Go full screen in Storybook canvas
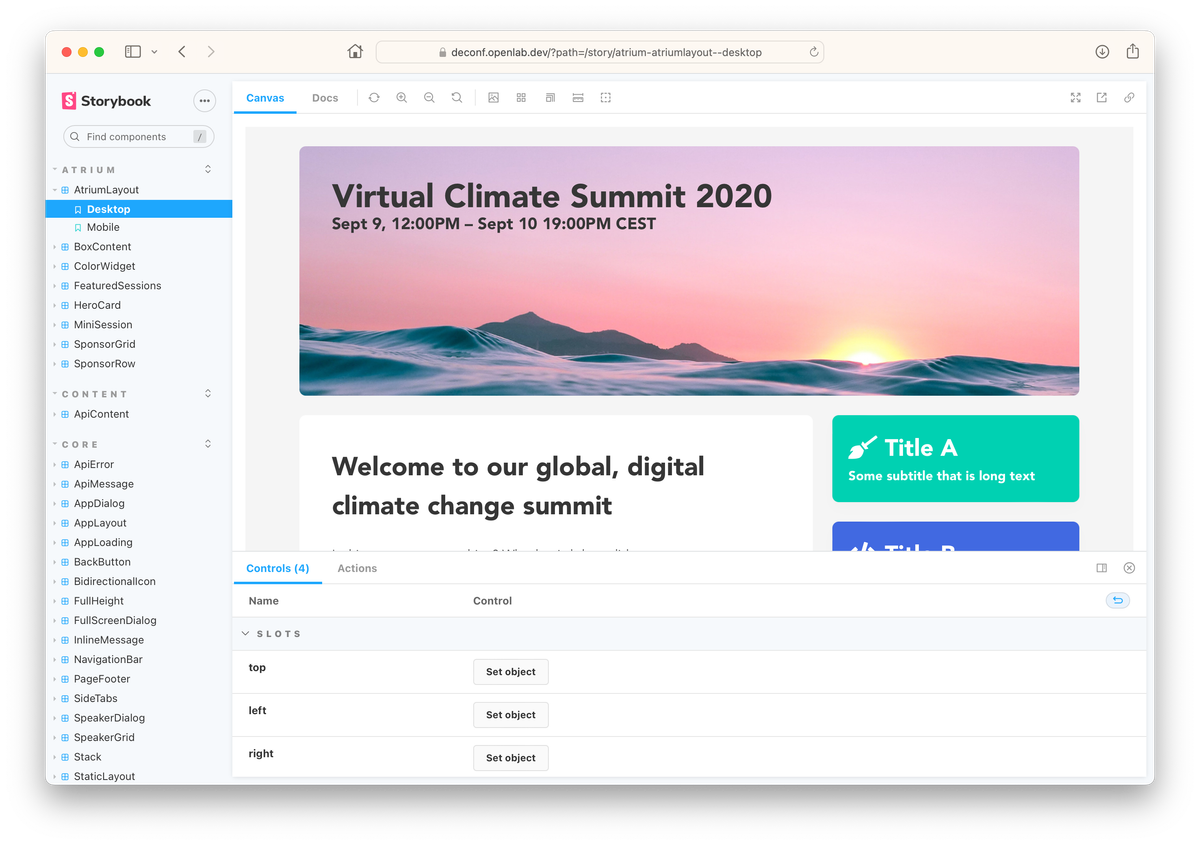Screen dimensions: 1200x845 coord(1075,98)
